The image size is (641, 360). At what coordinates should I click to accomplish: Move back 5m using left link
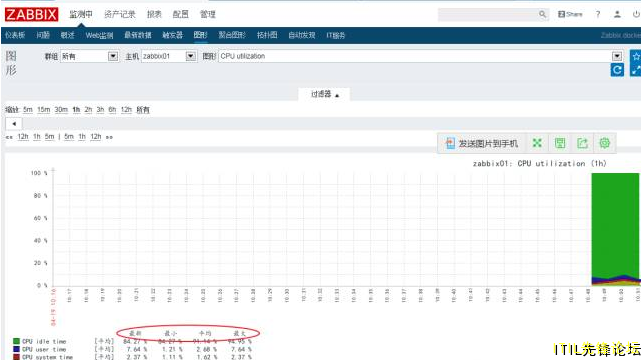click(49, 137)
